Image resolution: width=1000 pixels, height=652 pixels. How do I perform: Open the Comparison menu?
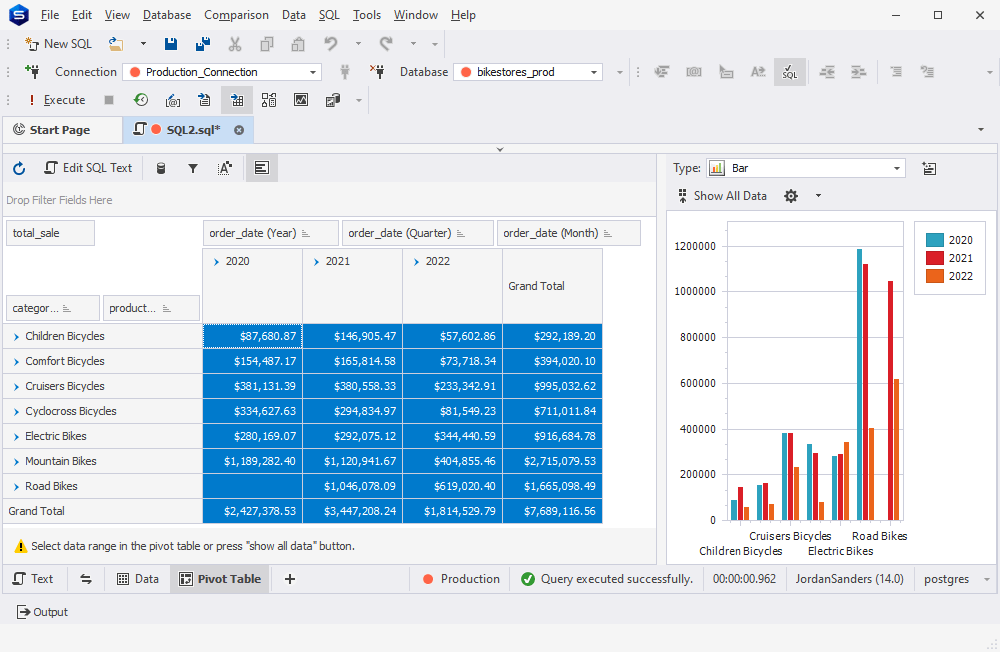[236, 14]
